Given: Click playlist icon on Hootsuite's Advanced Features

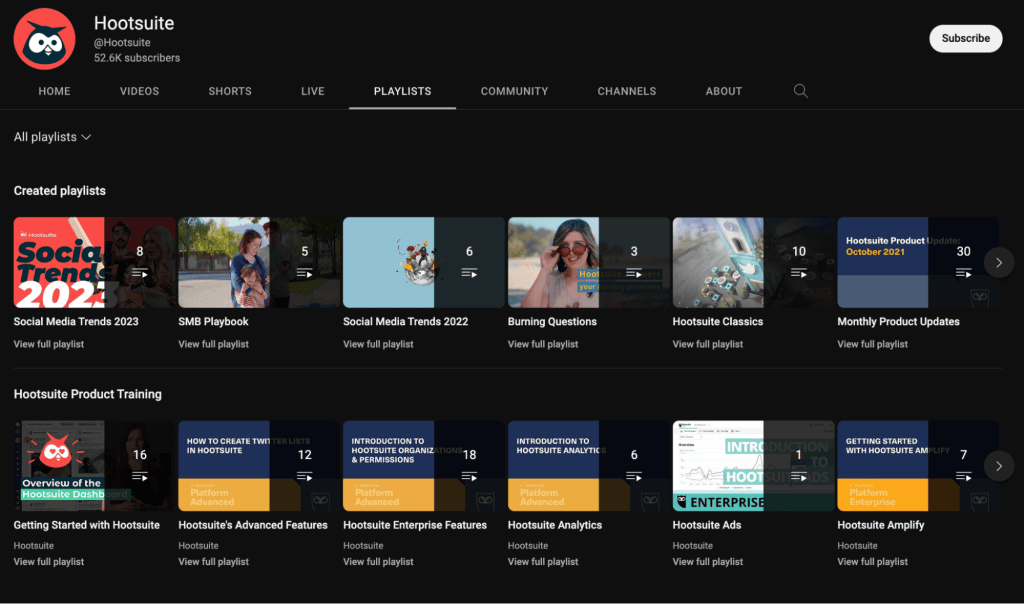Looking at the screenshot, I should (x=304, y=477).
